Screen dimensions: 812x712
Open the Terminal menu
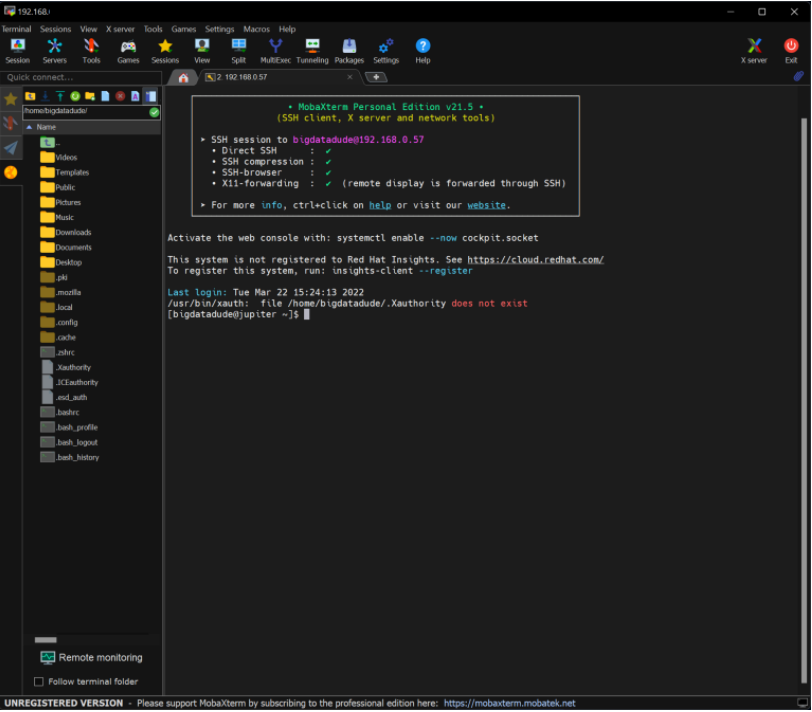click(16, 29)
